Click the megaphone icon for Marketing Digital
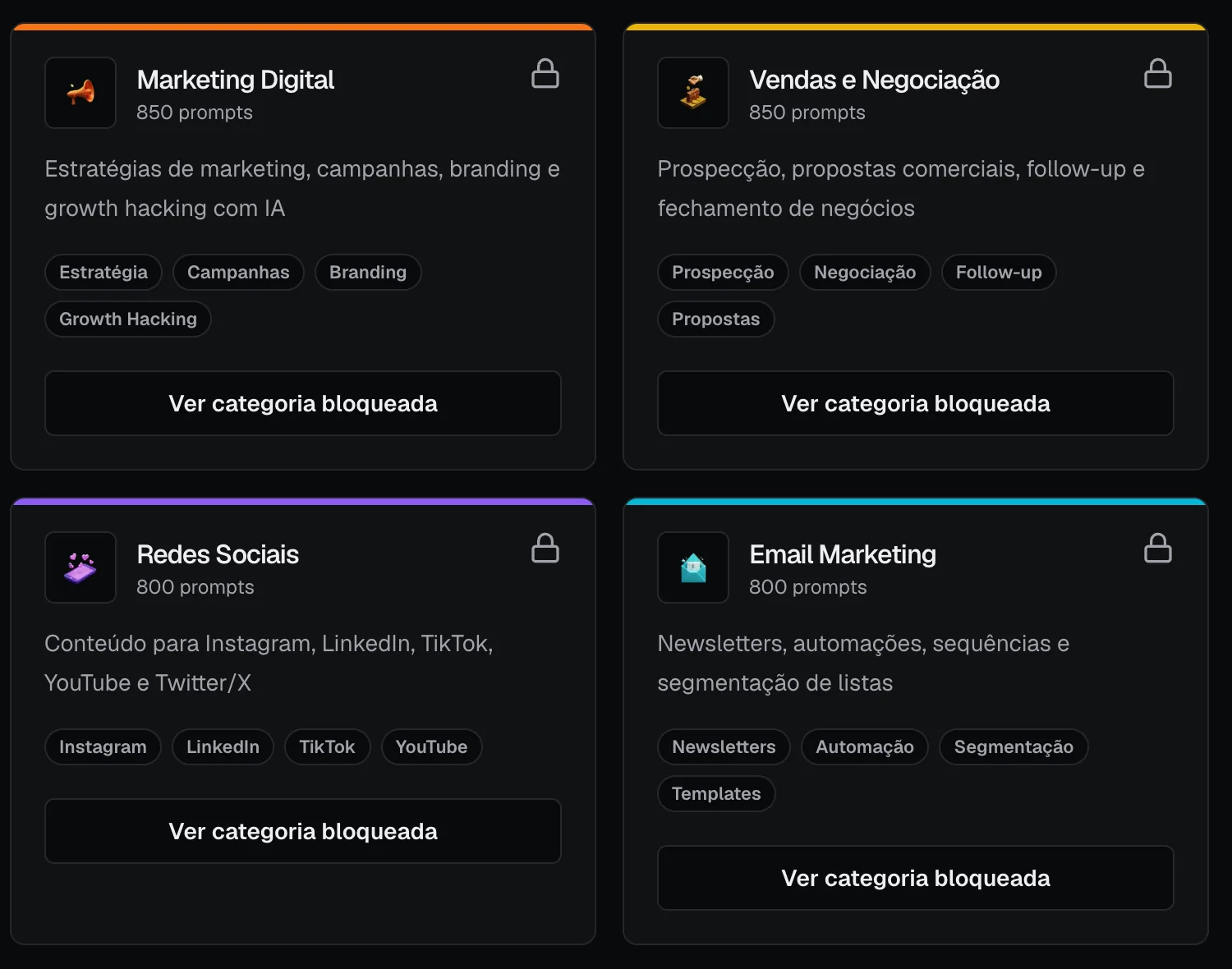 pos(80,93)
